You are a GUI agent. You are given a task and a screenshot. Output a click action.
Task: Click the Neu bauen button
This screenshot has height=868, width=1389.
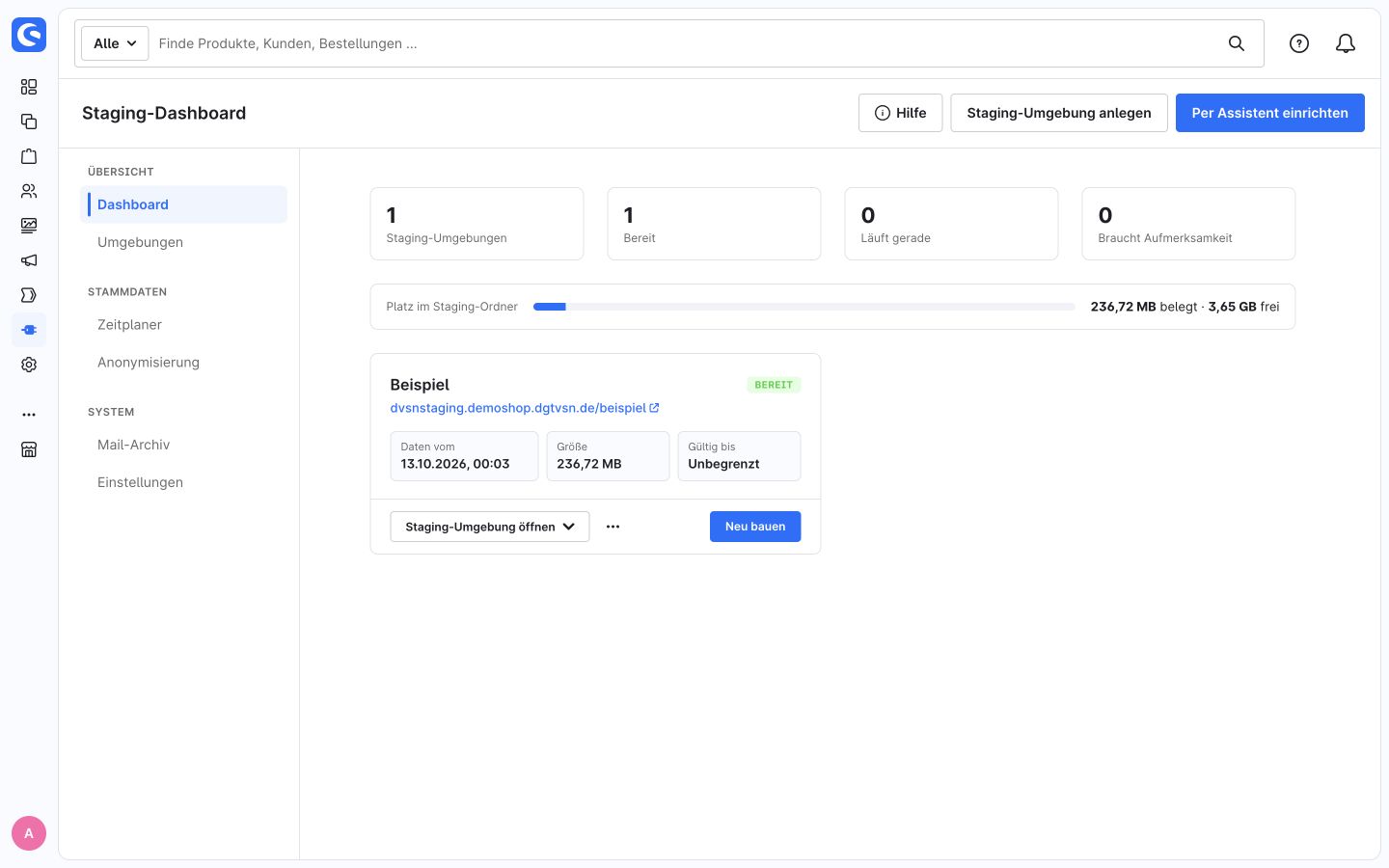(755, 527)
